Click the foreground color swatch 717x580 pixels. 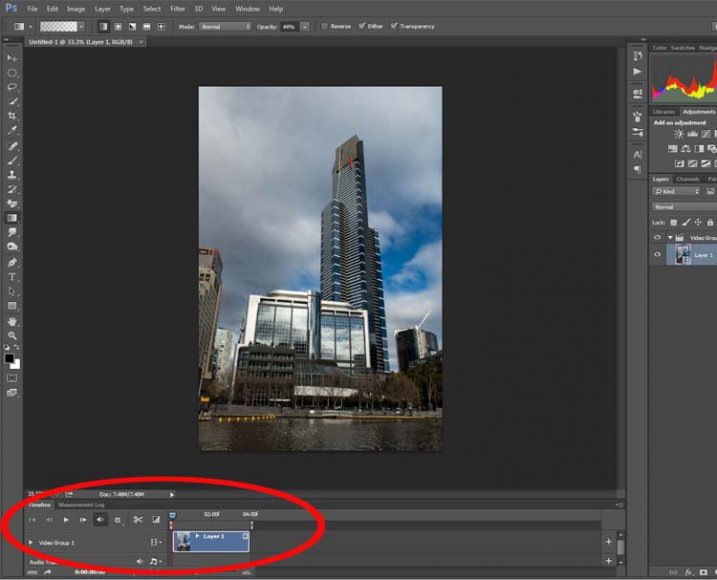(9, 357)
